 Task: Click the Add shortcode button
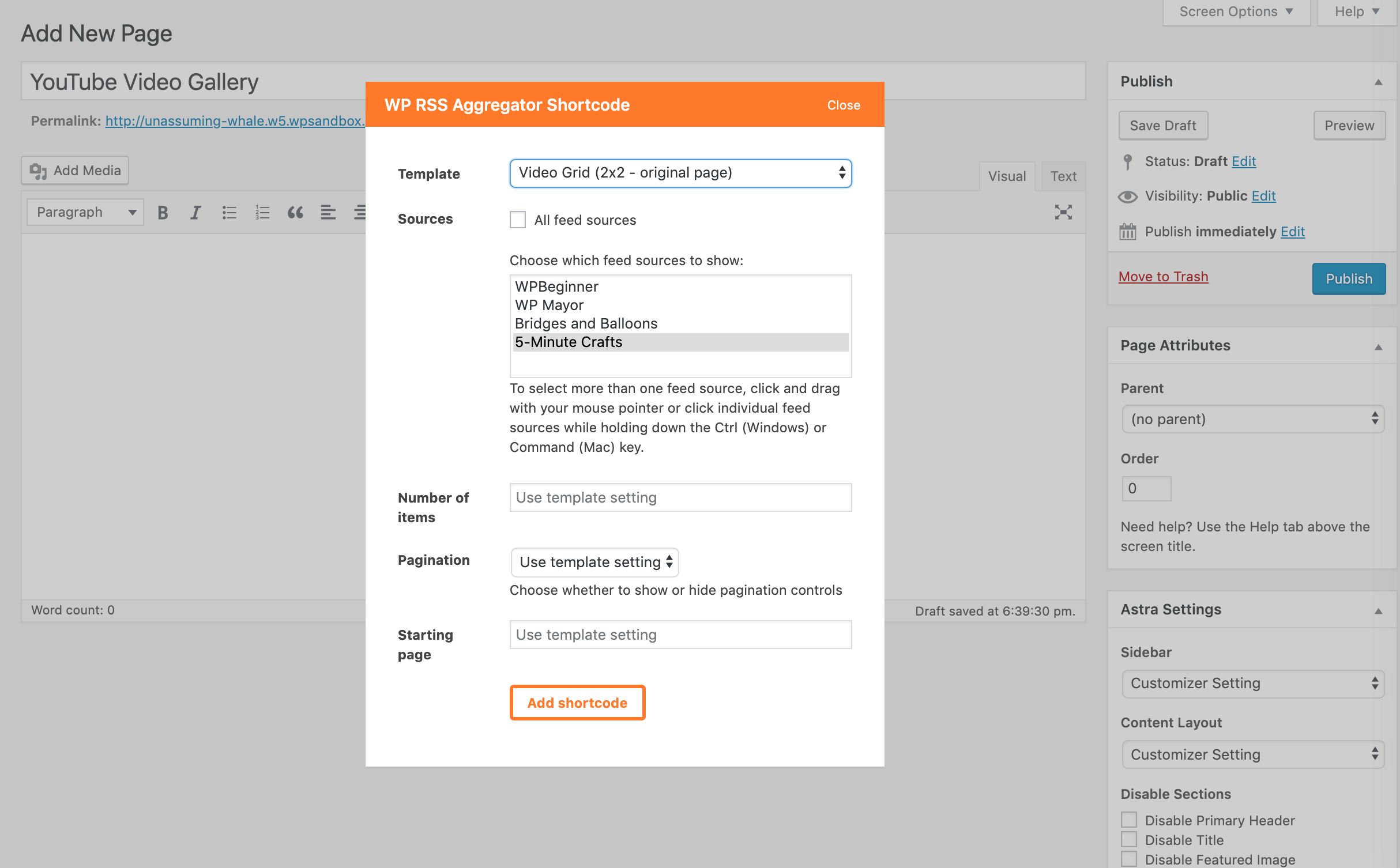pos(577,703)
